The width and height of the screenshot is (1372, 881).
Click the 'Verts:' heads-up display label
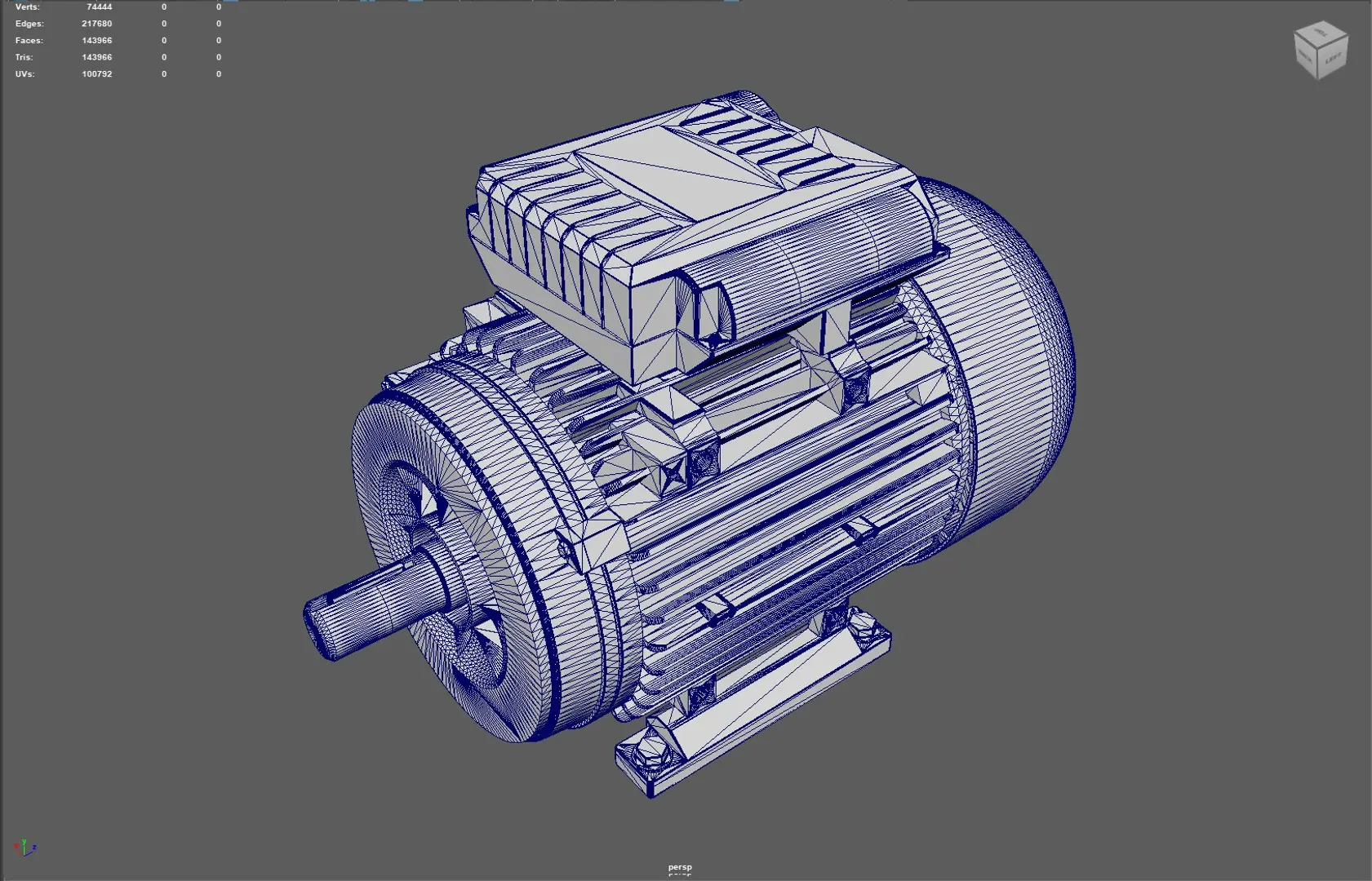point(27,7)
